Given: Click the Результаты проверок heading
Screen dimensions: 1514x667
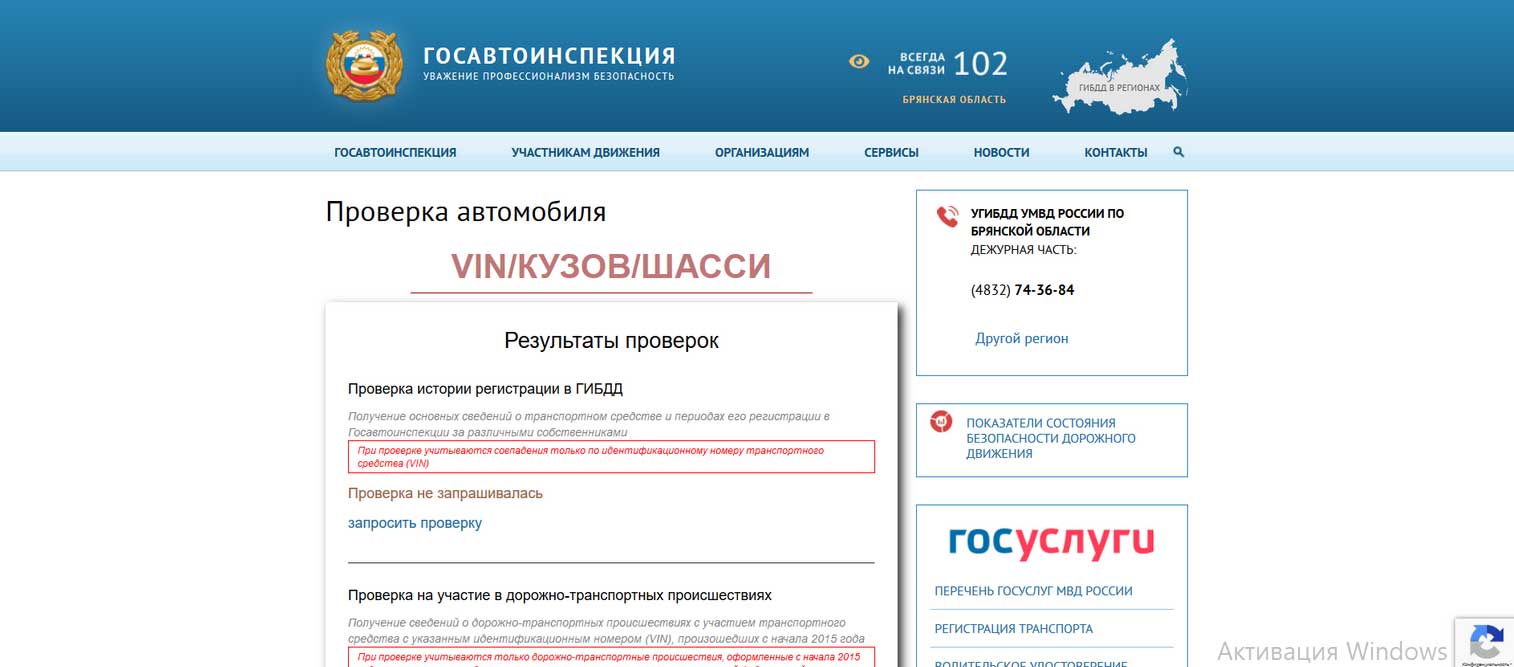Looking at the screenshot, I should pos(611,341).
